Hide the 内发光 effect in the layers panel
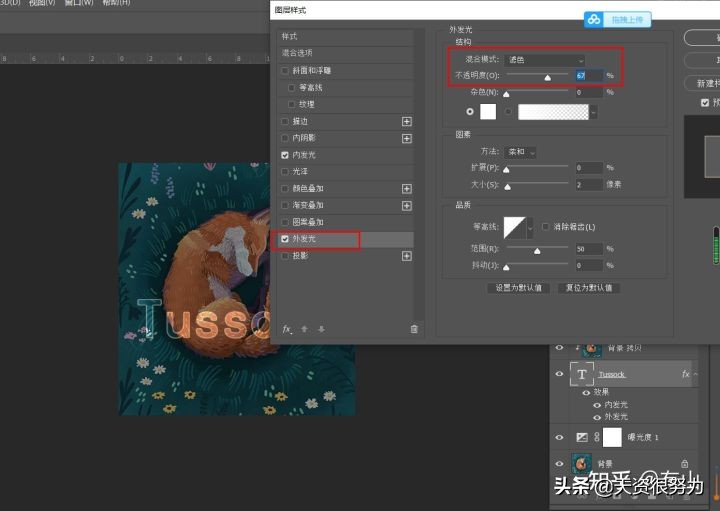Image resolution: width=720 pixels, height=511 pixels. (596, 405)
